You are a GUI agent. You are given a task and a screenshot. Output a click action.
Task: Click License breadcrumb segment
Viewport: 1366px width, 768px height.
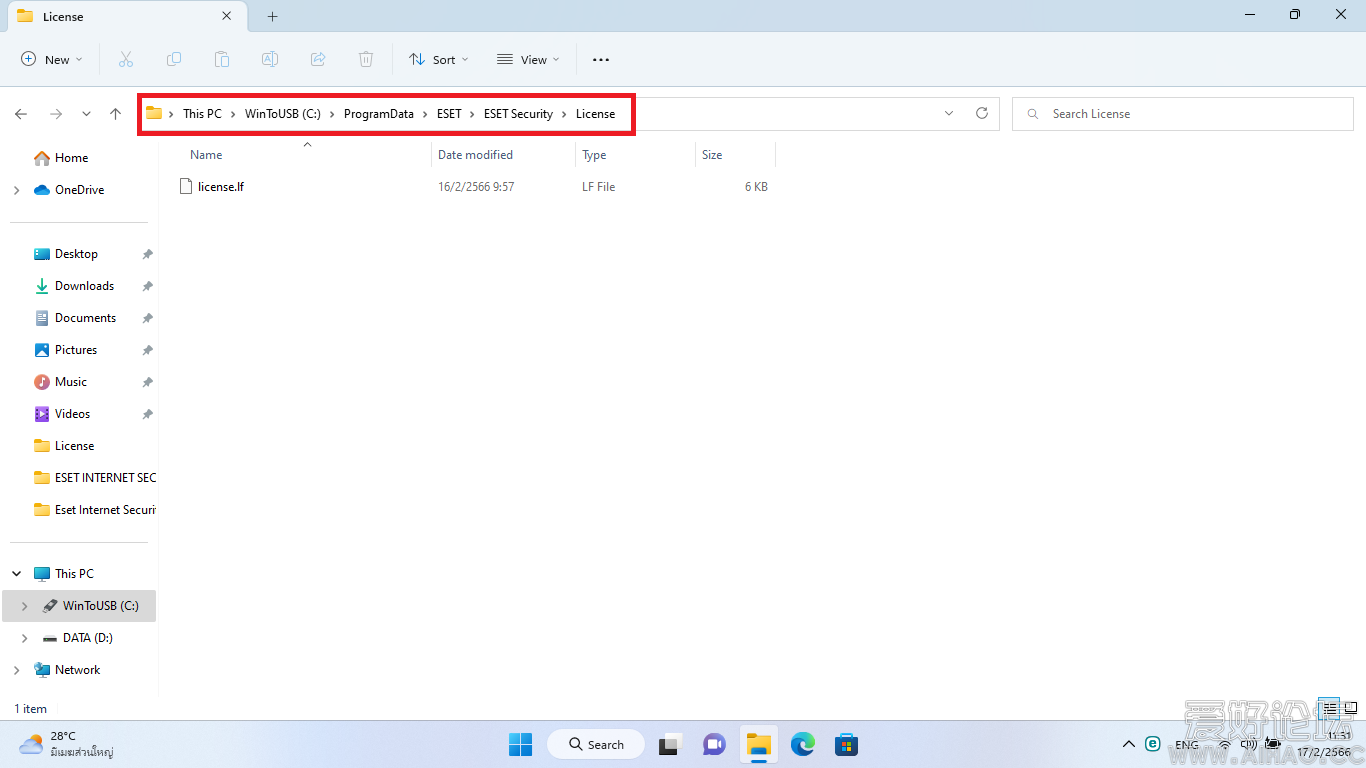(595, 114)
